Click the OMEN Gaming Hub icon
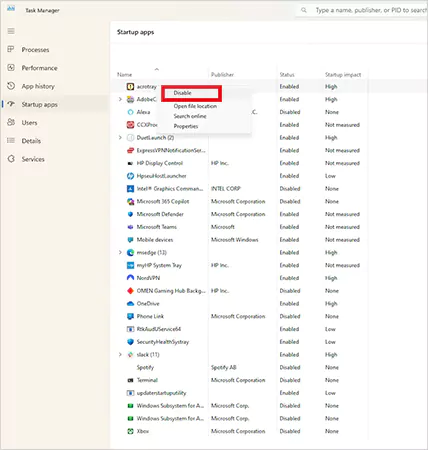 pyautogui.click(x=130, y=291)
